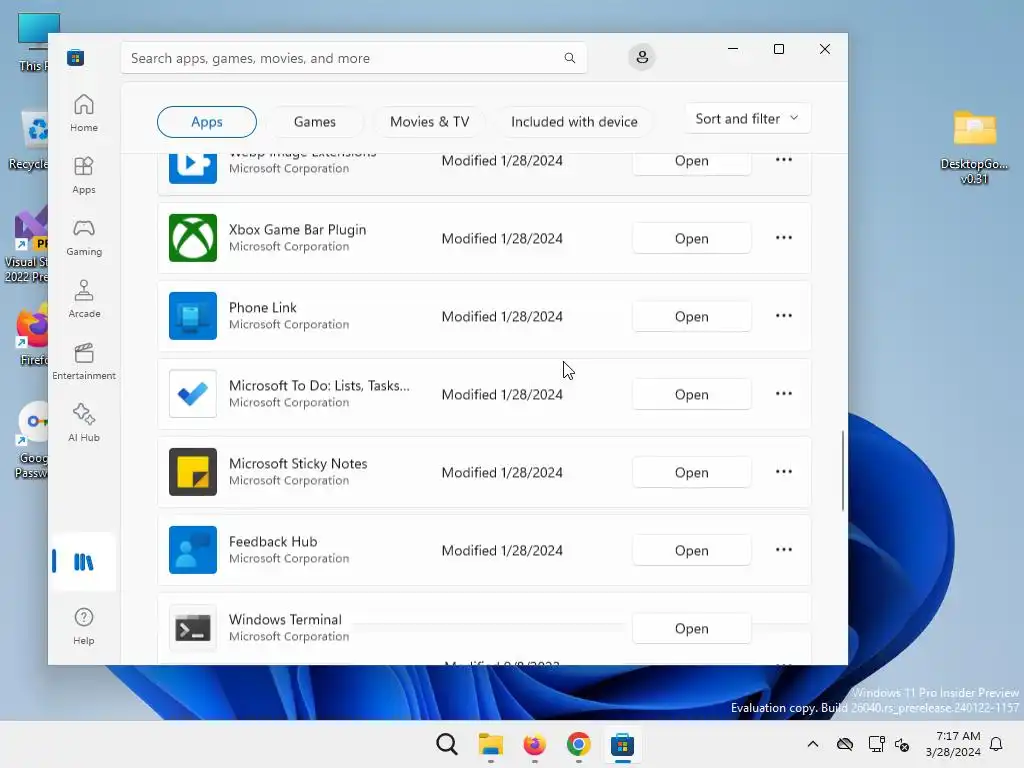This screenshot has height=768, width=1024.
Task: Click the Feedback Hub app icon
Action: (193, 550)
